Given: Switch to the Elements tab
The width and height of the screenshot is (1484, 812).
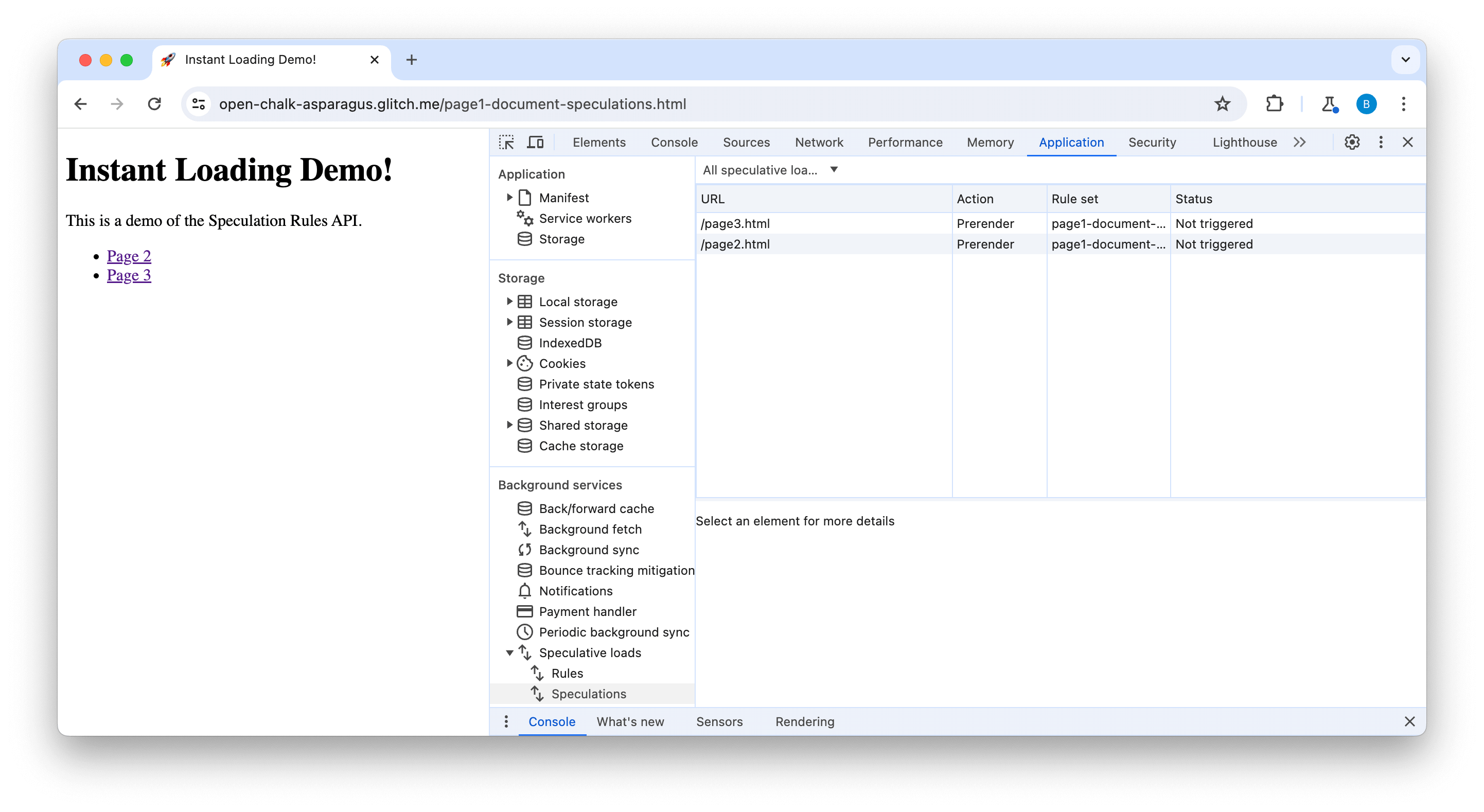Looking at the screenshot, I should click(598, 142).
